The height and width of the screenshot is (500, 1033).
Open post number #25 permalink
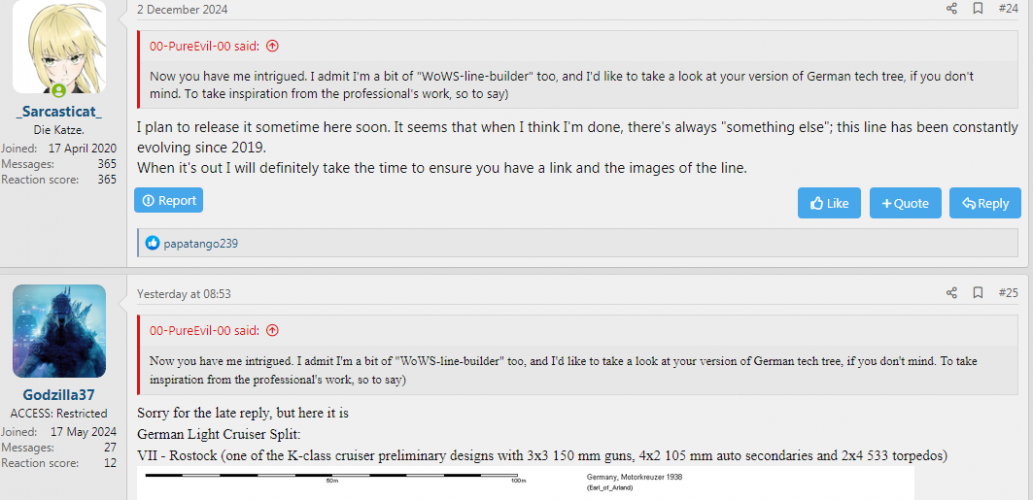pyautogui.click(x=1008, y=293)
